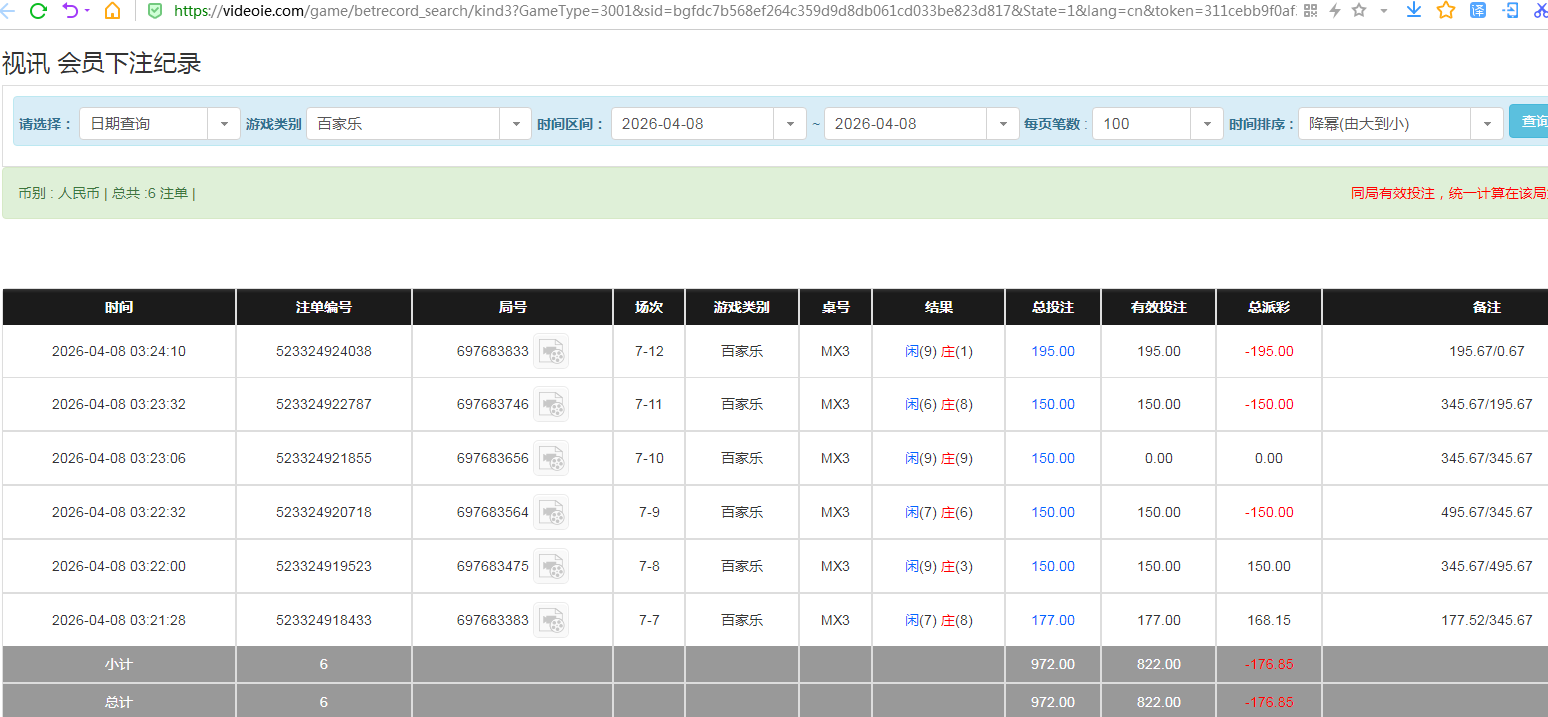
Task: Open replay icon in row 7-8
Action: click(551, 565)
